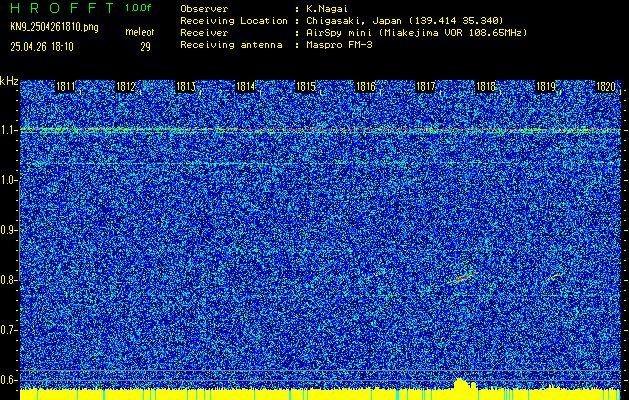Click the 0.7 frequency axis label
Image resolution: width=629 pixels, height=400 pixels.
pyautogui.click(x=8, y=330)
